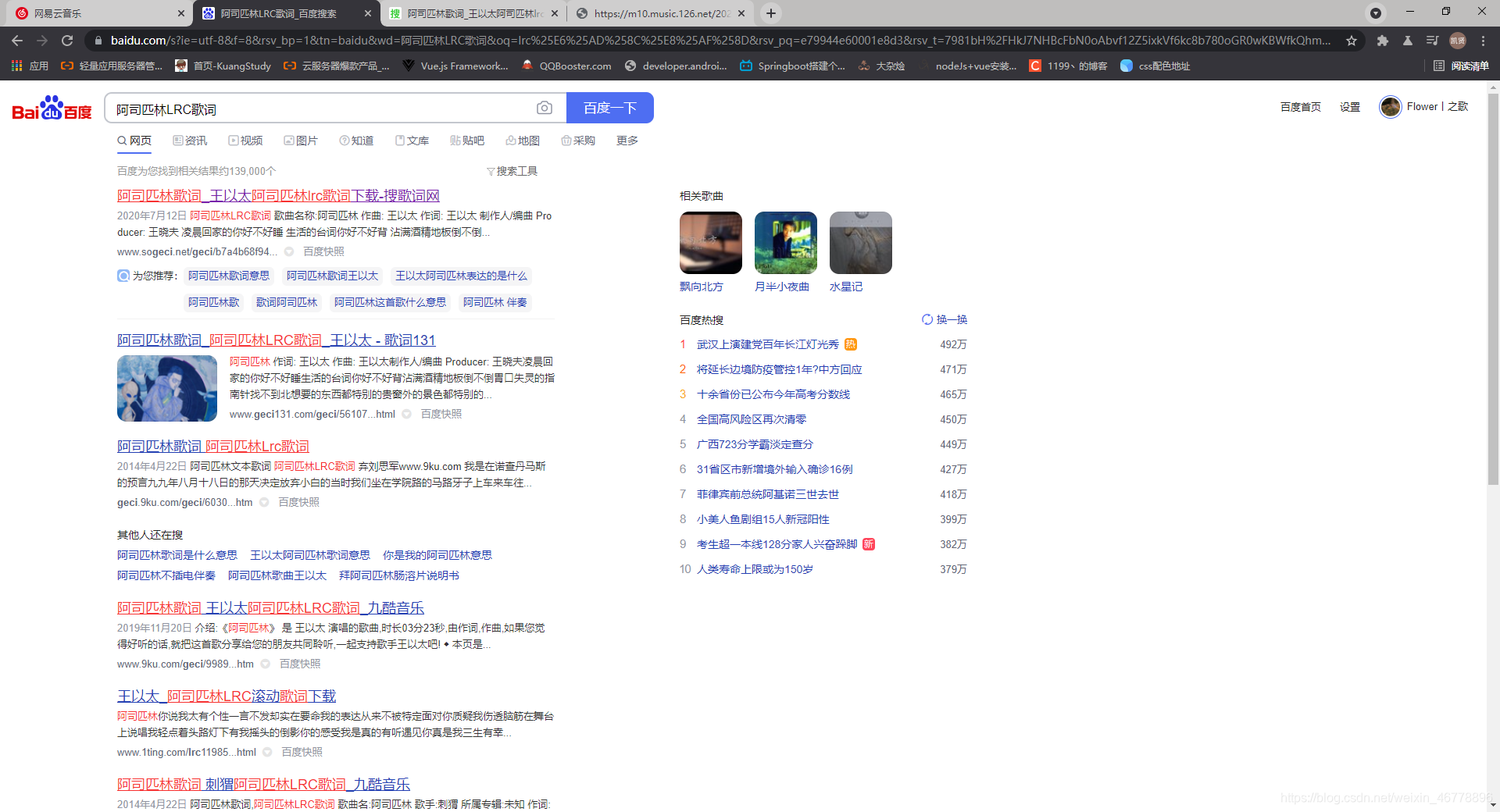Viewport: 1500px width, 812px height.
Task: Open 设置 settings link
Action: [x=1350, y=107]
